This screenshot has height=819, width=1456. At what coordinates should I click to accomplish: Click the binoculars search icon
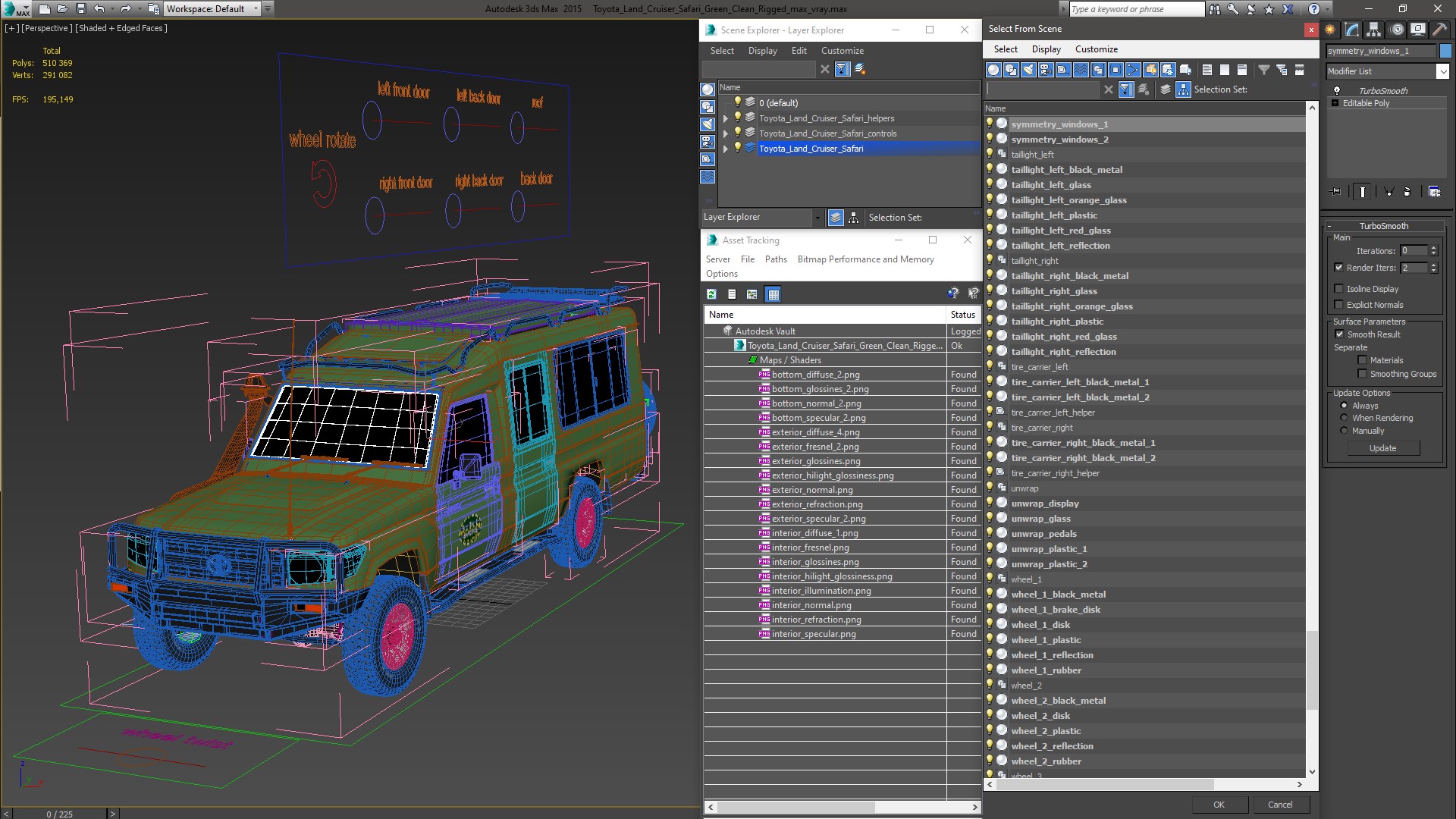point(1215,9)
